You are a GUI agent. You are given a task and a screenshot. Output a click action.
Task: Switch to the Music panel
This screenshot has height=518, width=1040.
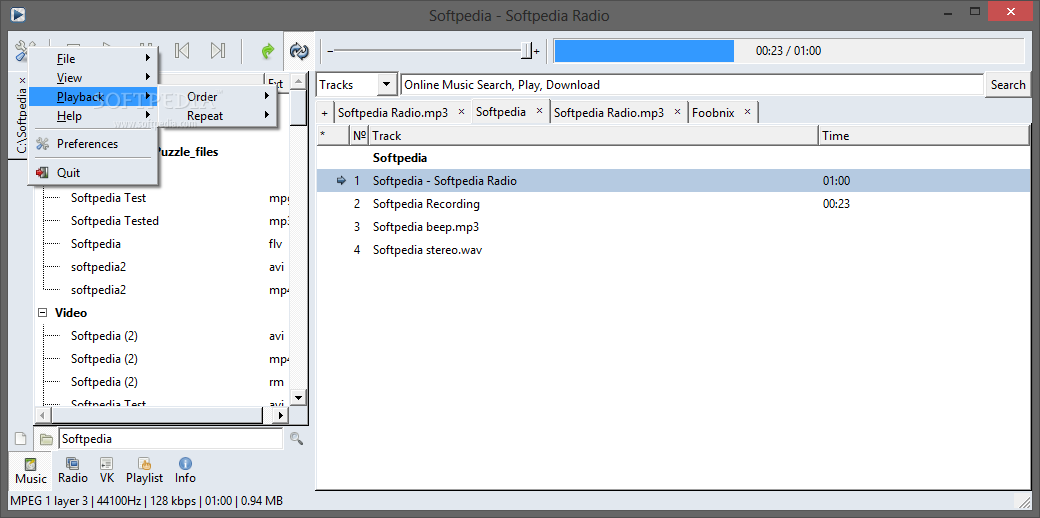pos(31,471)
